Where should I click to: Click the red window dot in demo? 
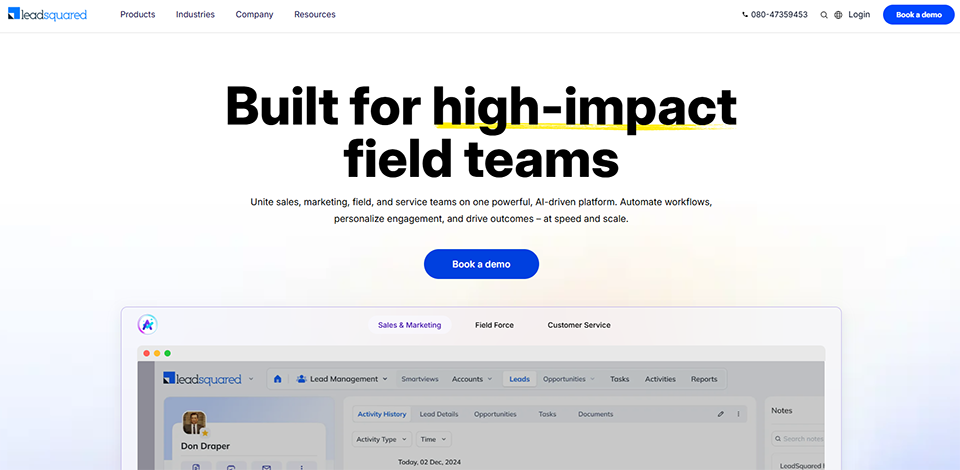(x=146, y=353)
